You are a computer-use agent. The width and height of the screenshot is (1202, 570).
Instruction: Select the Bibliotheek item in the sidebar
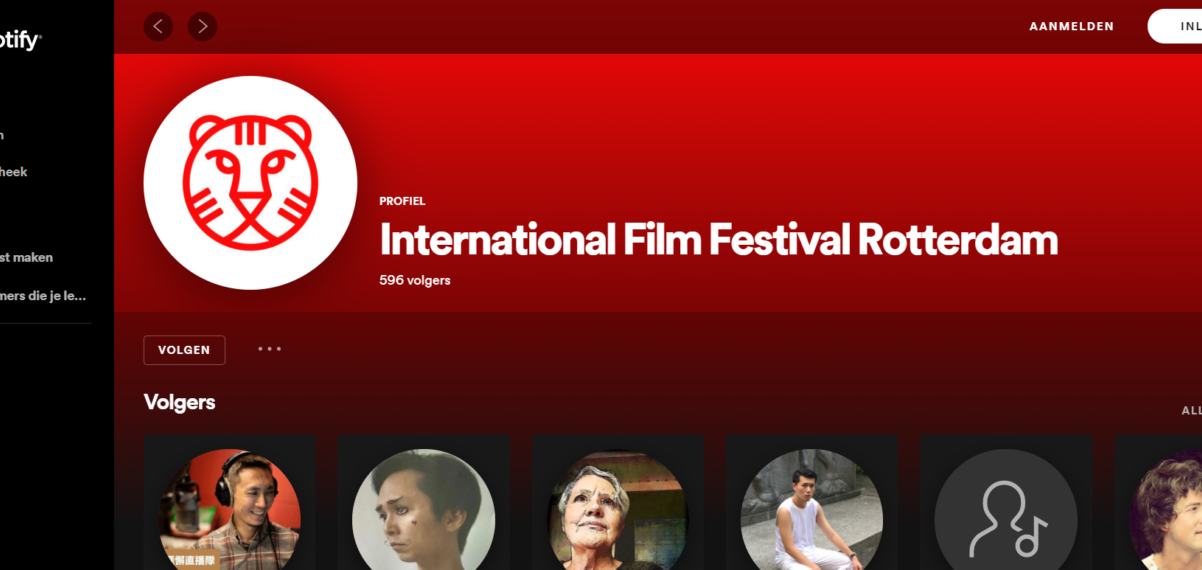tap(14, 172)
